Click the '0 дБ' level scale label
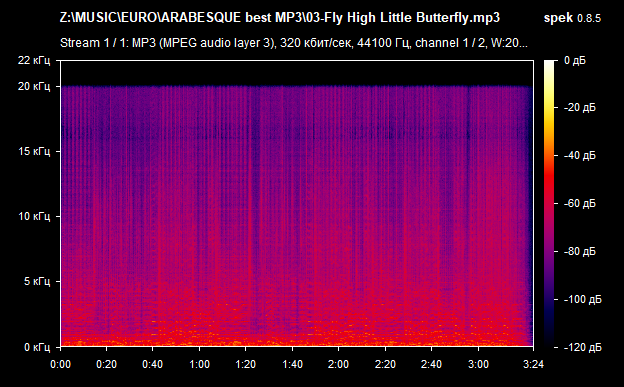This screenshot has height=387, width=624. (x=575, y=61)
